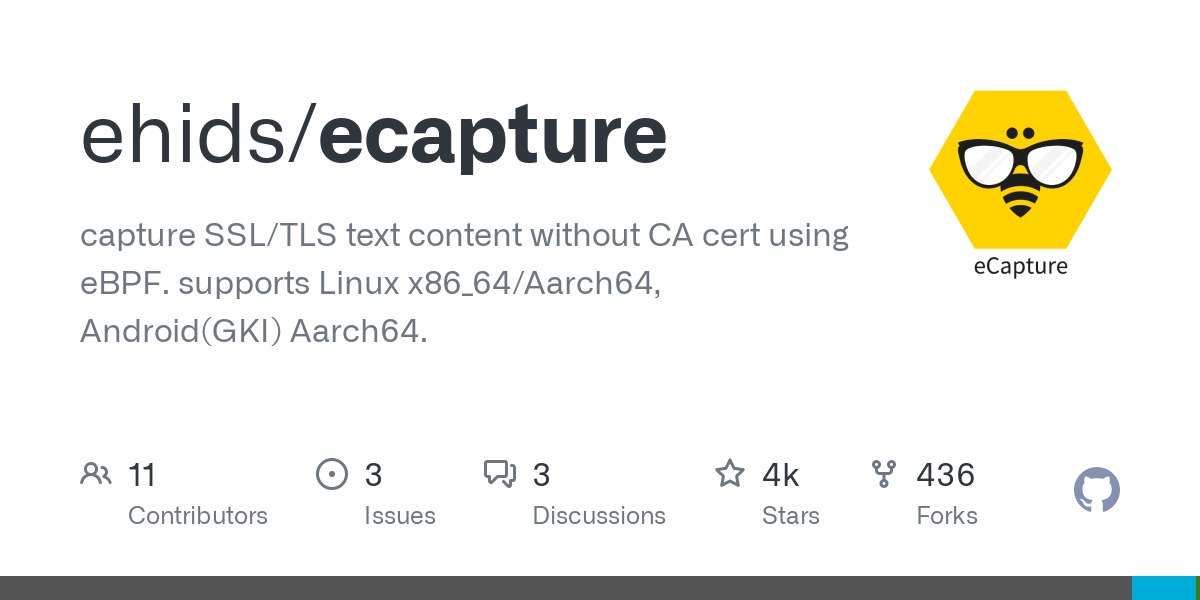
Task: Open the "Issues" label
Action: (400, 516)
